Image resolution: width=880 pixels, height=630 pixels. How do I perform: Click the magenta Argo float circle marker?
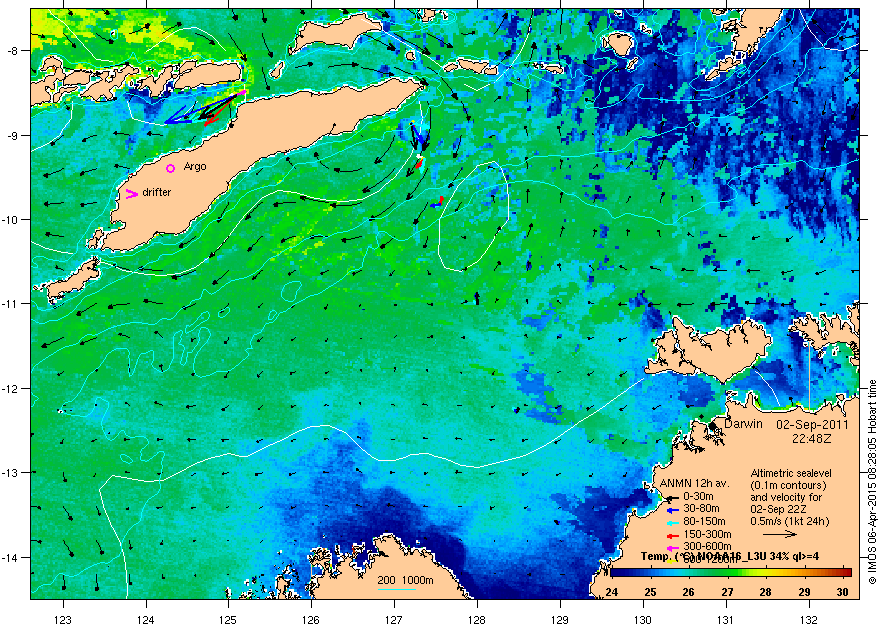pos(171,168)
